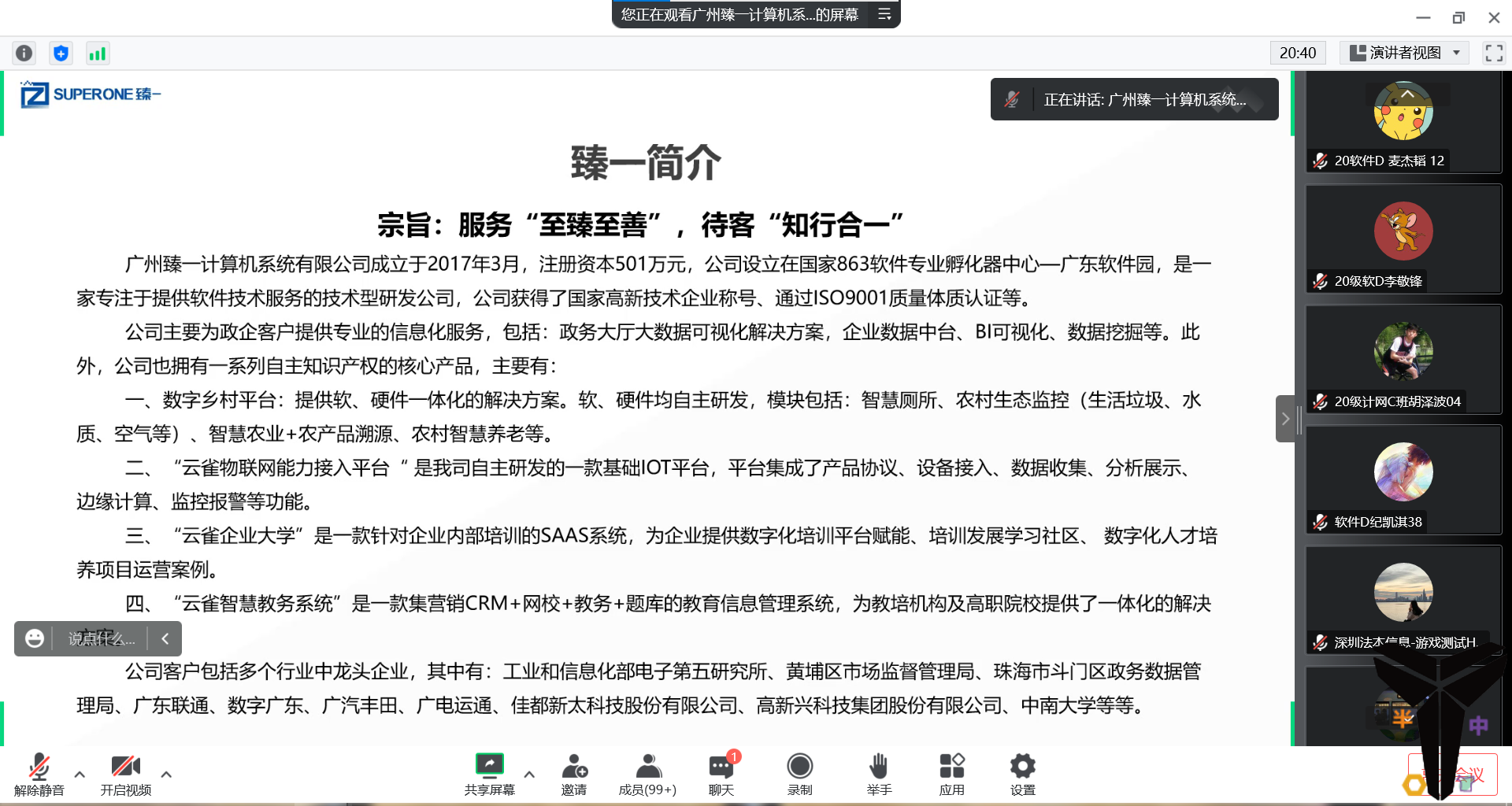Expand audio options arrow next to mute

[80, 775]
